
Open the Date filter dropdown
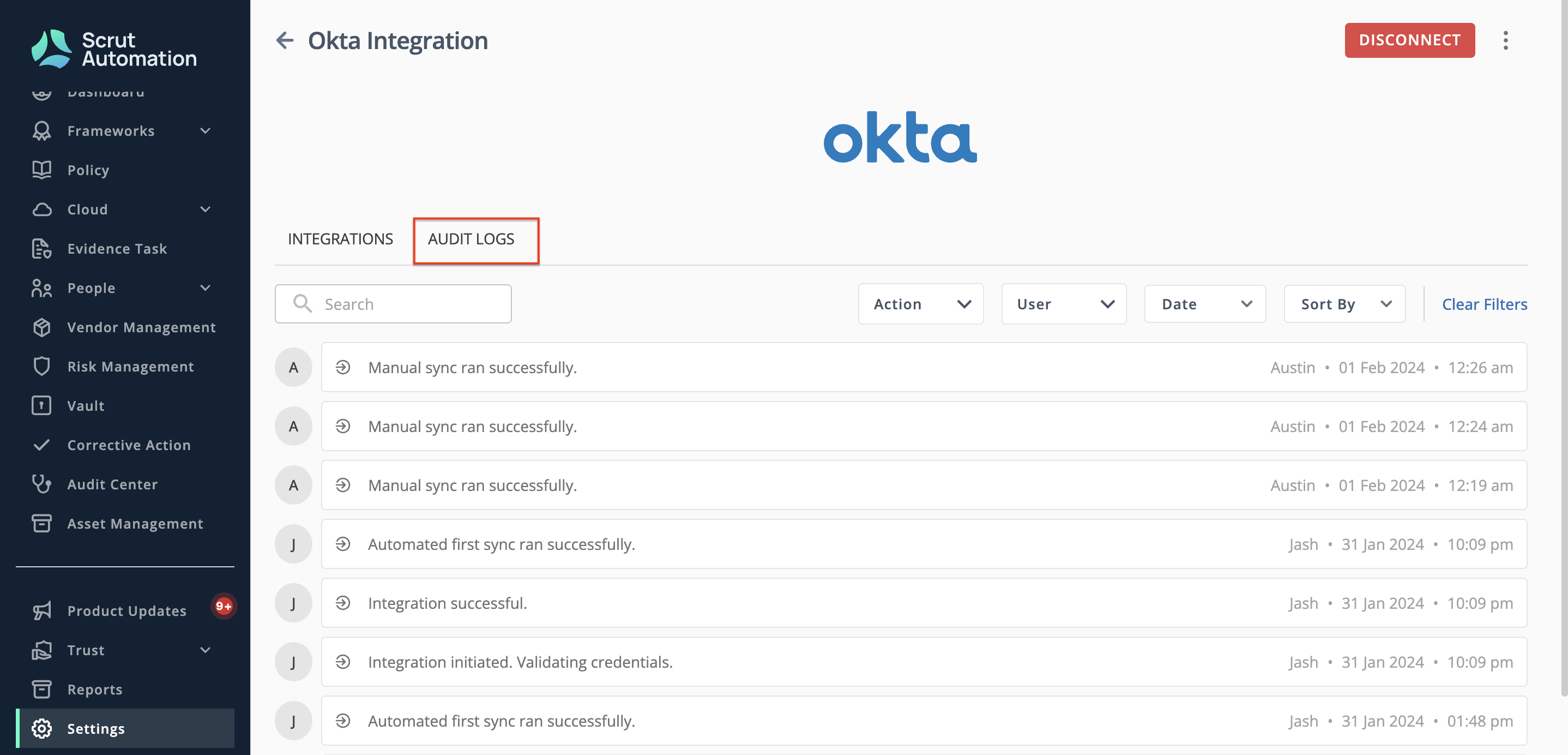pyautogui.click(x=1204, y=304)
